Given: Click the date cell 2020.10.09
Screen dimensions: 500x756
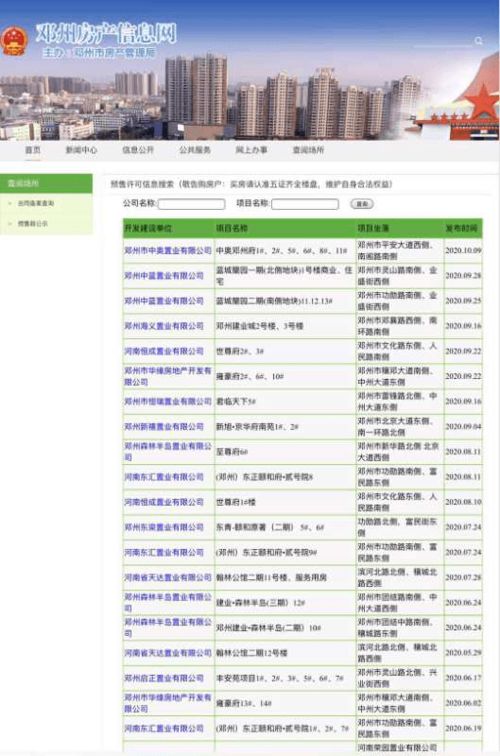Looking at the screenshot, I should [x=463, y=251].
